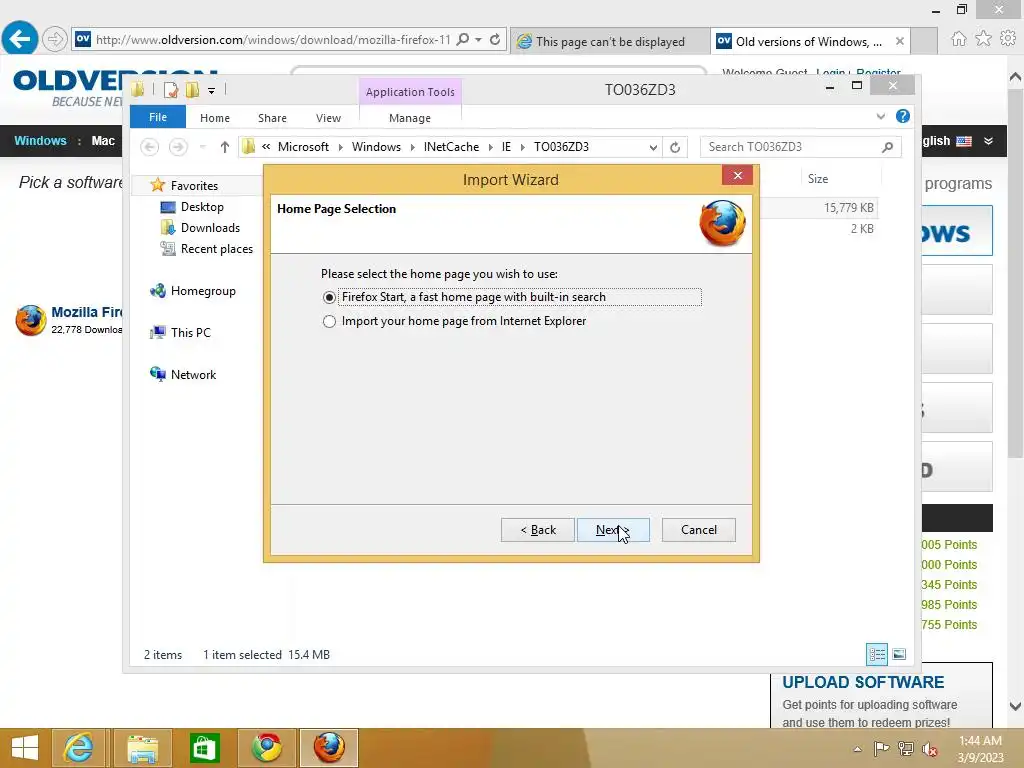This screenshot has height=768, width=1024.
Task: Go back in the Import Wizard
Action: pyautogui.click(x=537, y=530)
